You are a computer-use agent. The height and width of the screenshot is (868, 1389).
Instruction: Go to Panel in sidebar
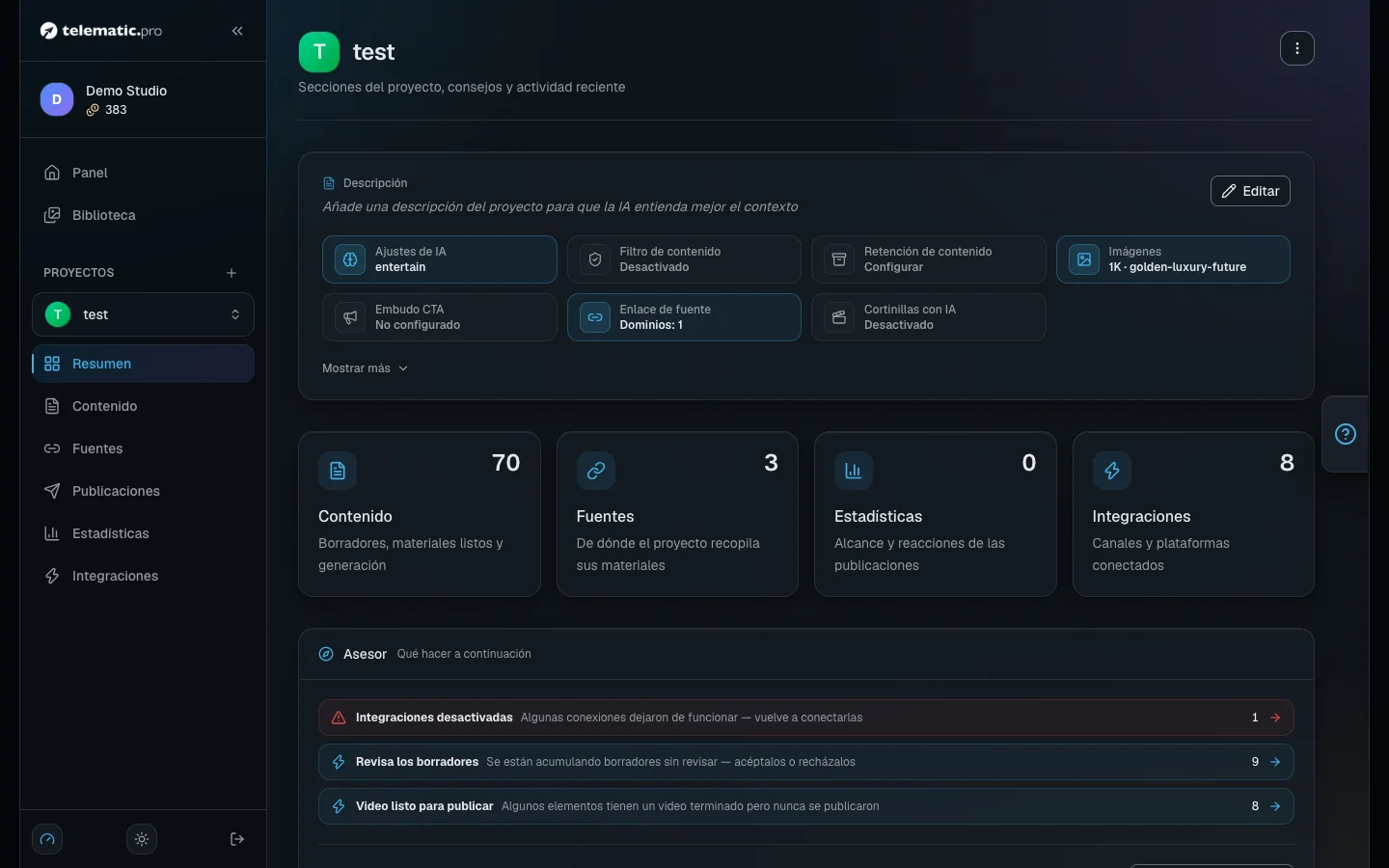[143, 173]
